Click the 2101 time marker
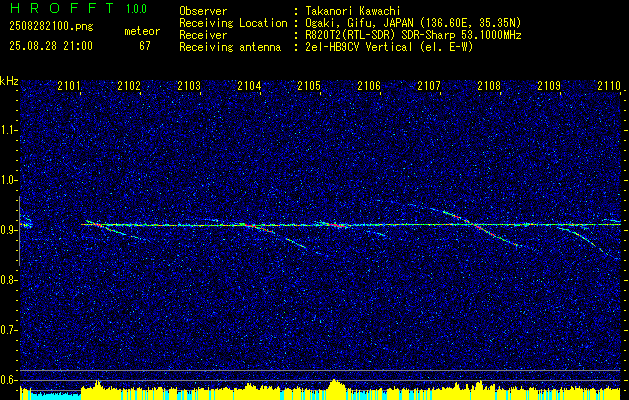 [x=69, y=86]
